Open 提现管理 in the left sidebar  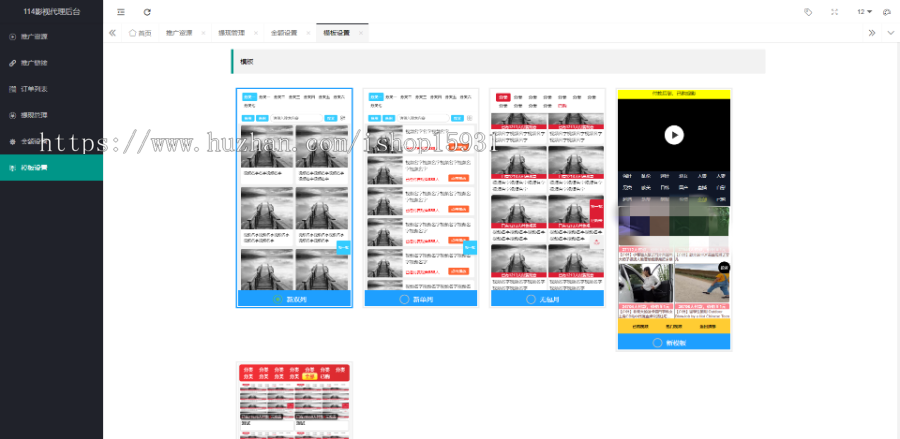[51, 115]
